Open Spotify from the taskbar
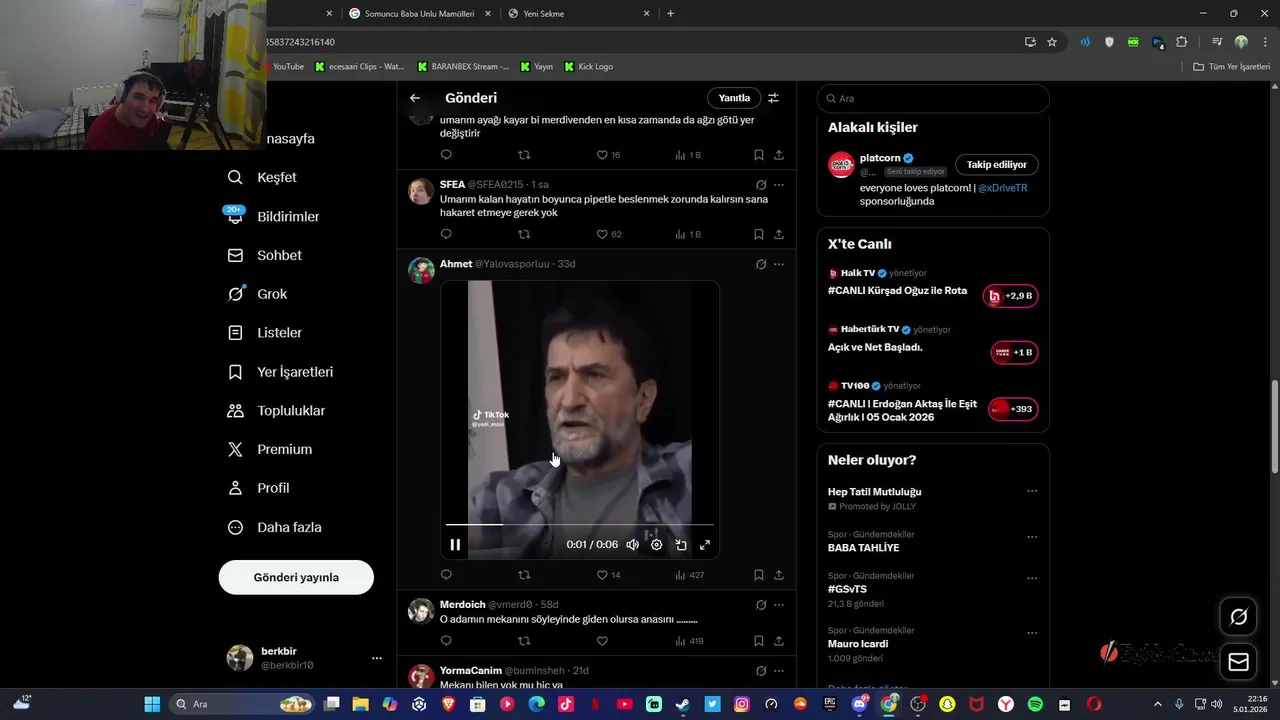The width and height of the screenshot is (1280, 720). click(x=1035, y=704)
